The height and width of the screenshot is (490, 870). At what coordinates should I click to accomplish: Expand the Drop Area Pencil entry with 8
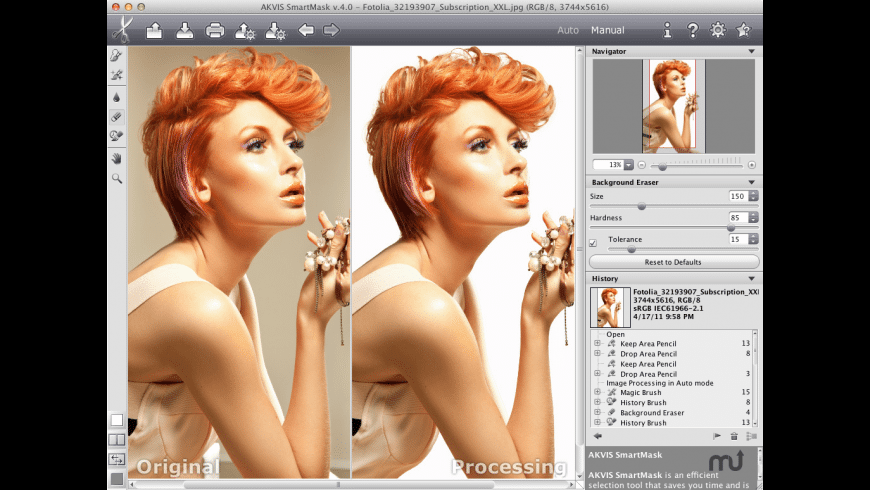[598, 353]
